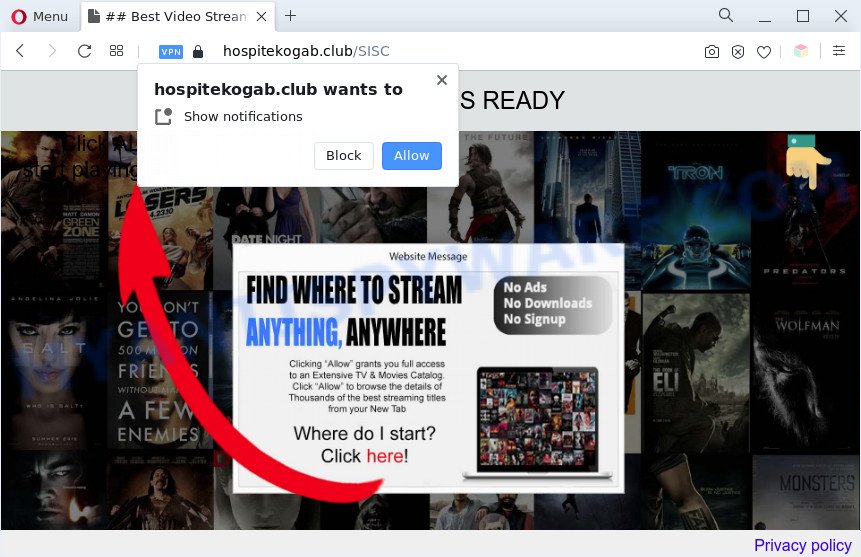Image resolution: width=861 pixels, height=557 pixels.
Task: Select the Best Video Stream tab
Action: 177,16
